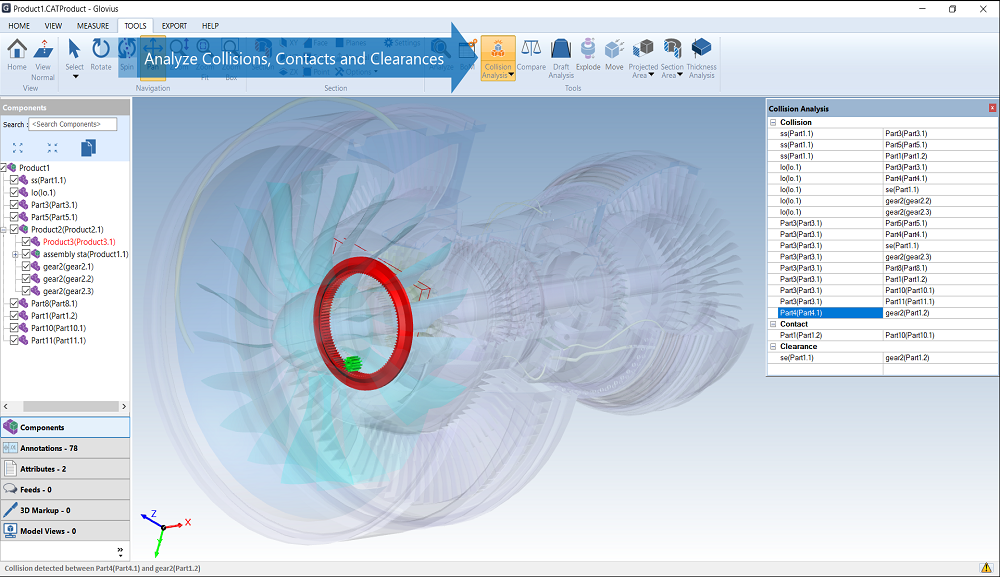The width and height of the screenshot is (1000, 577).
Task: Click the Glovius app icon in title bar
Action: (x=6, y=8)
